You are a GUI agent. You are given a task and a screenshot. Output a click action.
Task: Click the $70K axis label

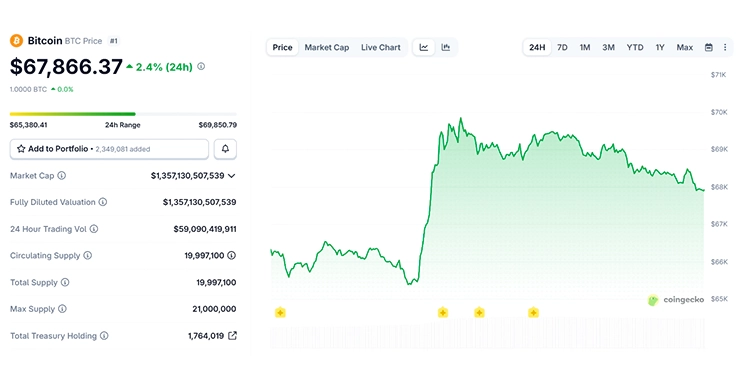tap(719, 112)
